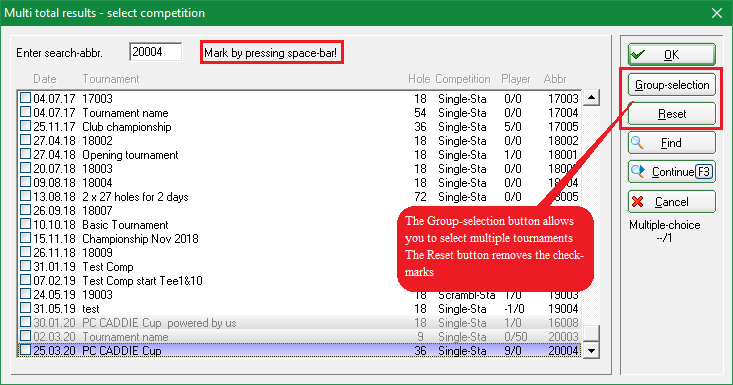Viewport: 733px width, 385px height.
Task: Check the Club championship tournament box
Action: (25, 126)
